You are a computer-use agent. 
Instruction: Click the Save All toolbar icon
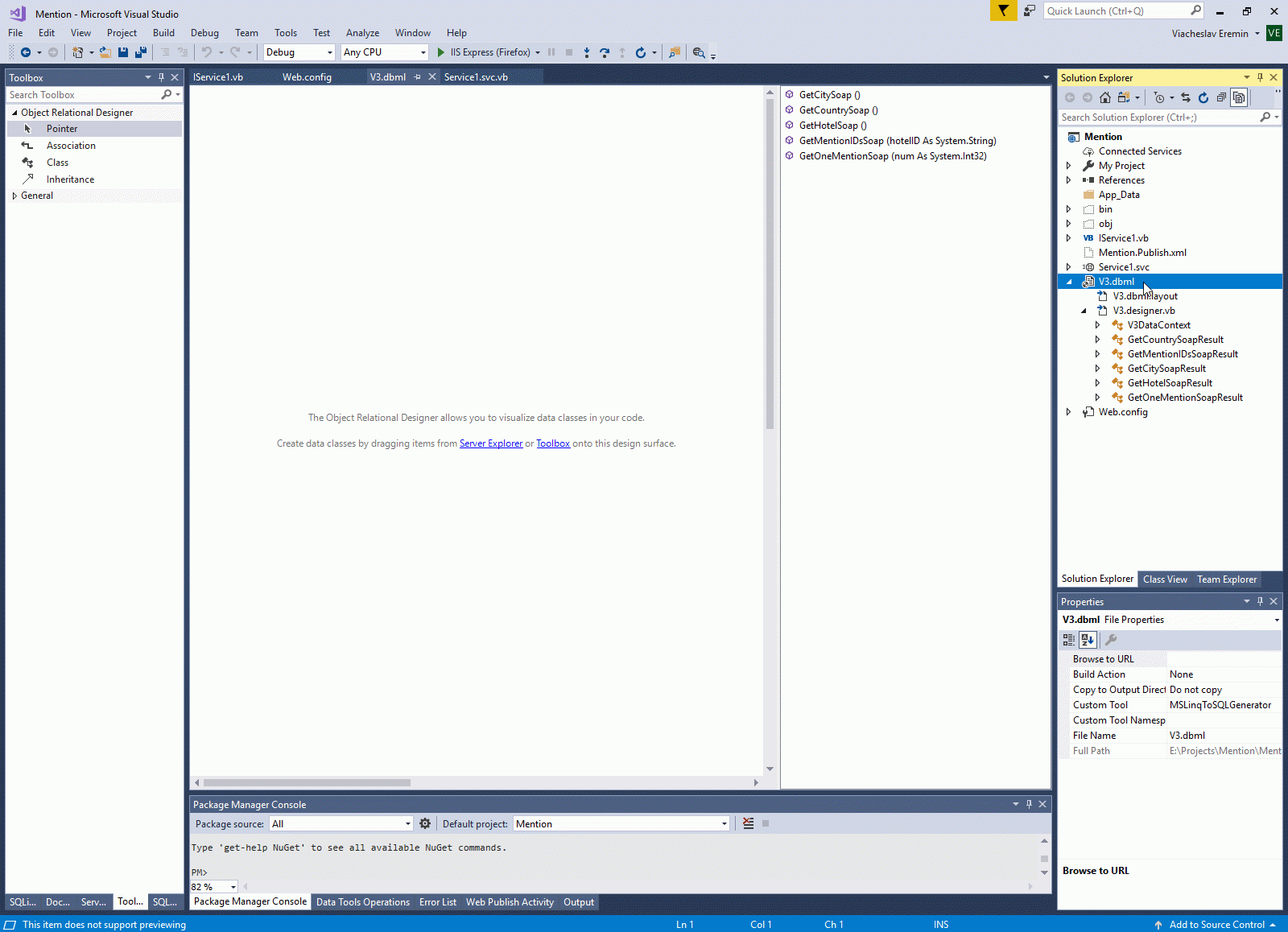click(141, 52)
